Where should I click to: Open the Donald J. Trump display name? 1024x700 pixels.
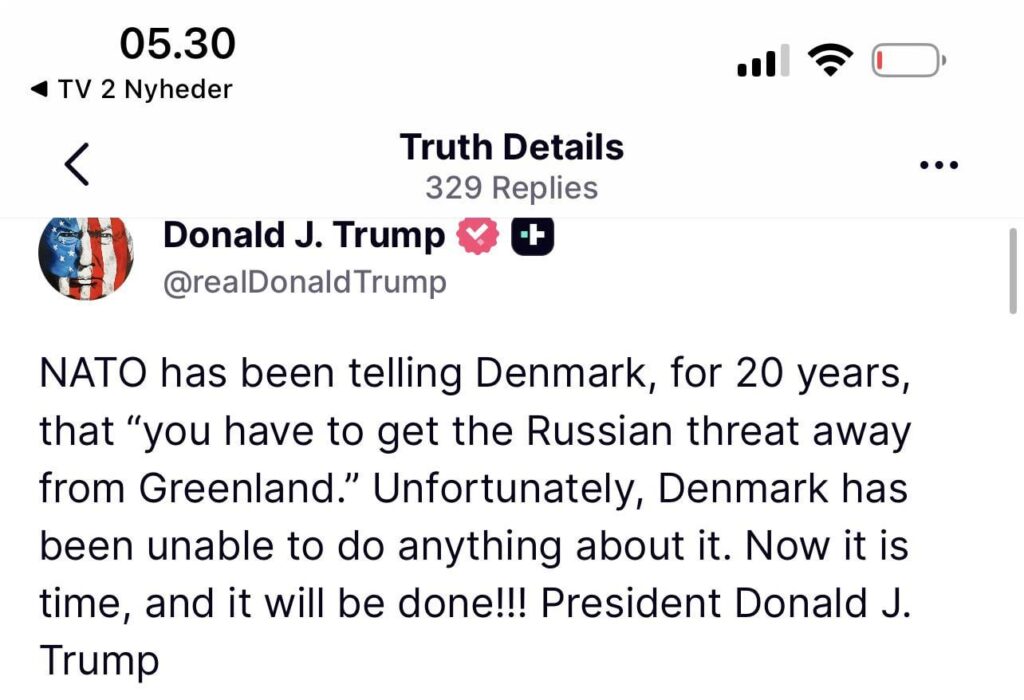303,236
